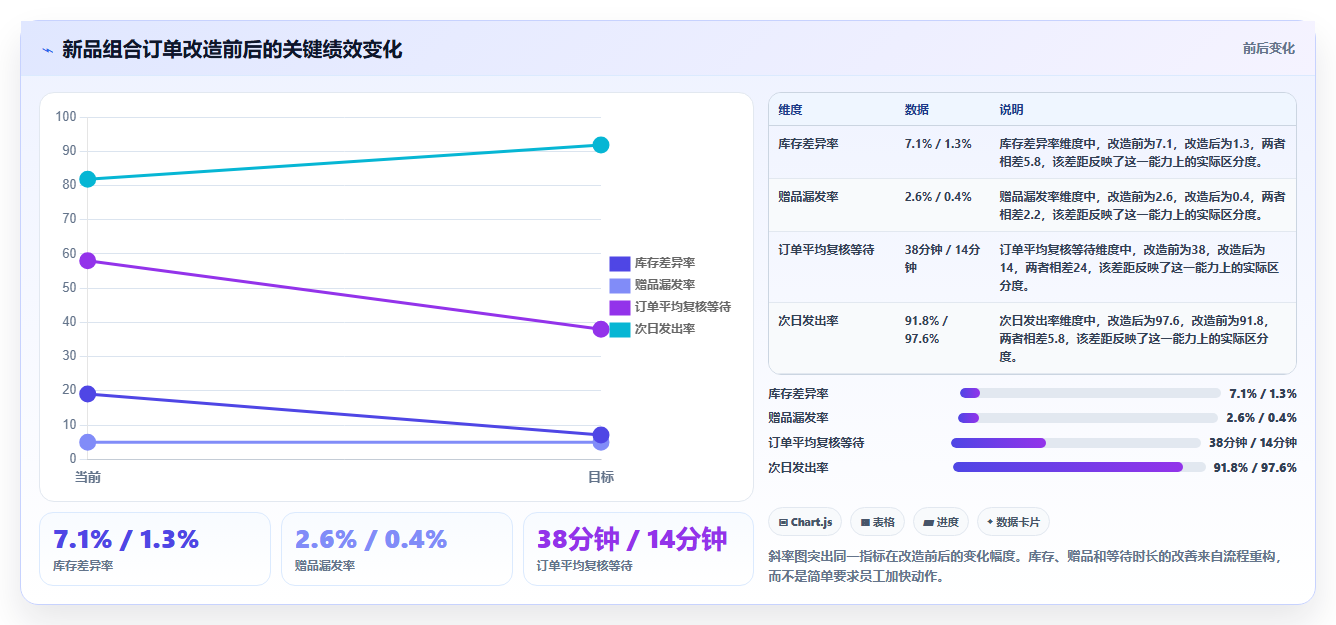The width and height of the screenshot is (1336, 625).
Task: Click the 库存差异率 label beside its progress bar
Action: click(798, 394)
